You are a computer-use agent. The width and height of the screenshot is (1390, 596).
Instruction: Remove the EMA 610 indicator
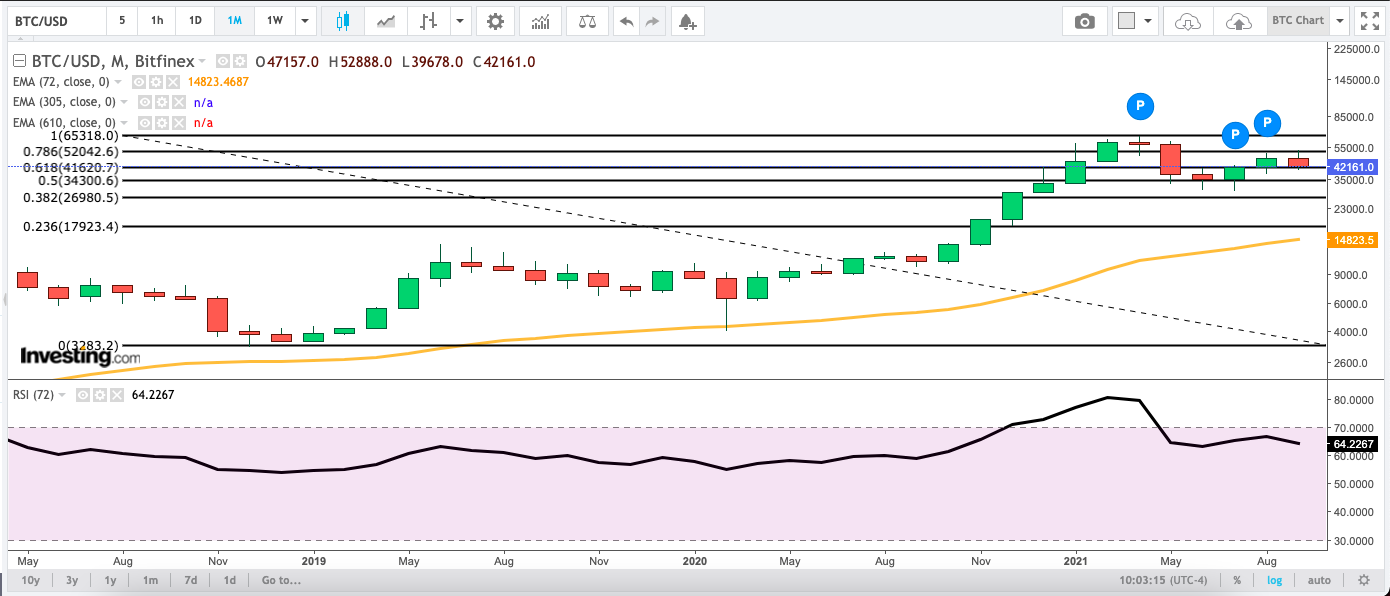pyautogui.click(x=177, y=122)
